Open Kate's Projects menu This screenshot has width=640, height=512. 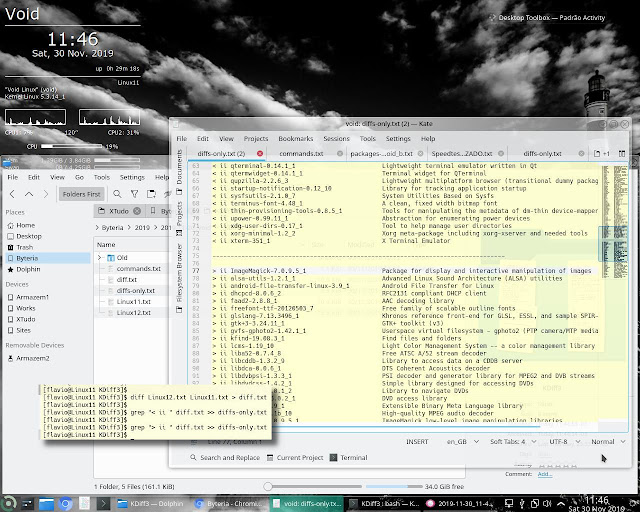coord(256,139)
